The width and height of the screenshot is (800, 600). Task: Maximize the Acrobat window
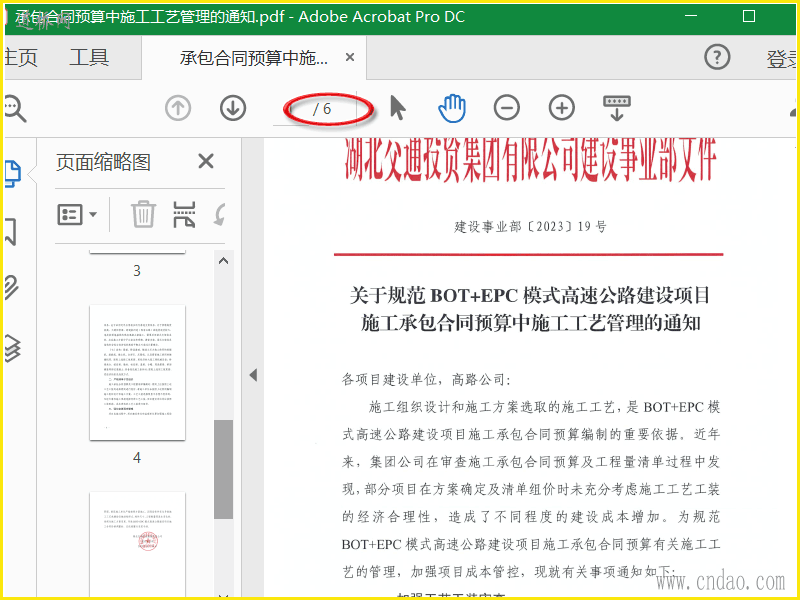[749, 16]
